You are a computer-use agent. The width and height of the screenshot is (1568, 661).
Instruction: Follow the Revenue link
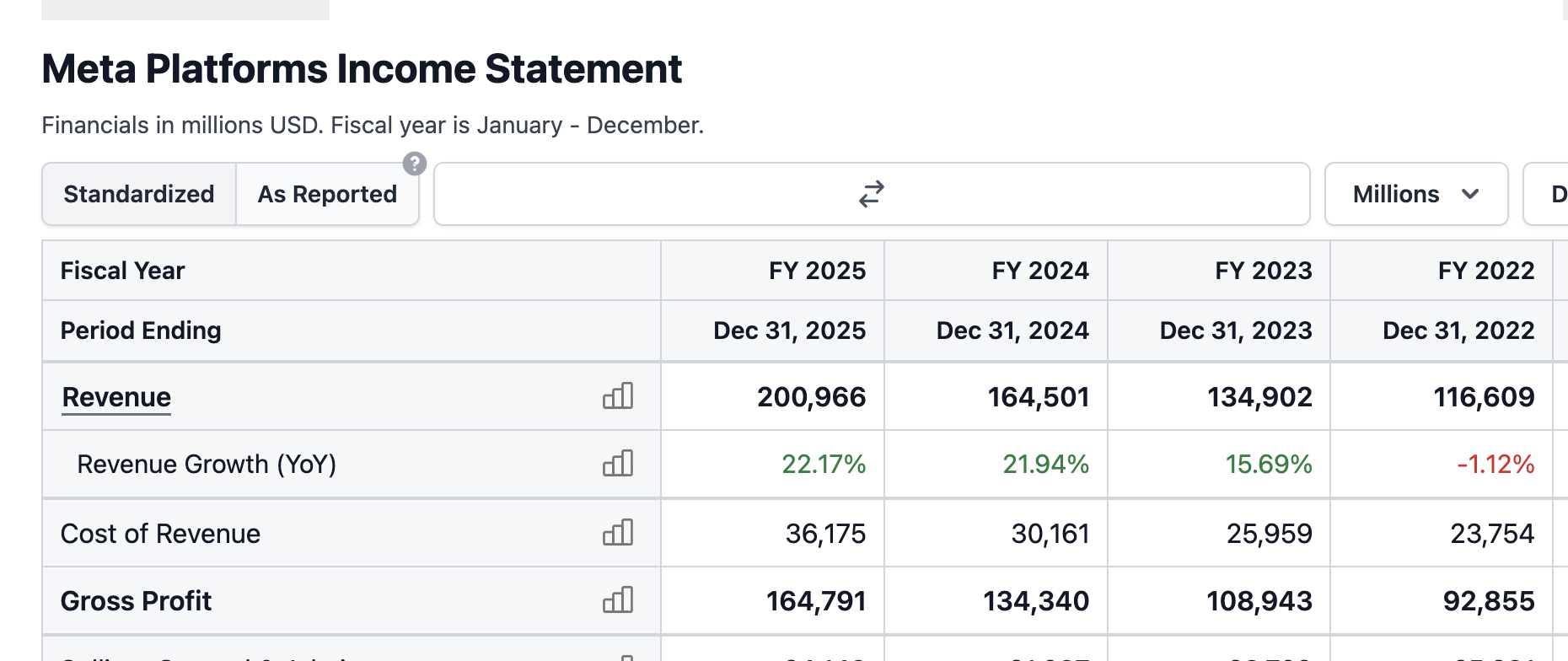pyautogui.click(x=116, y=397)
